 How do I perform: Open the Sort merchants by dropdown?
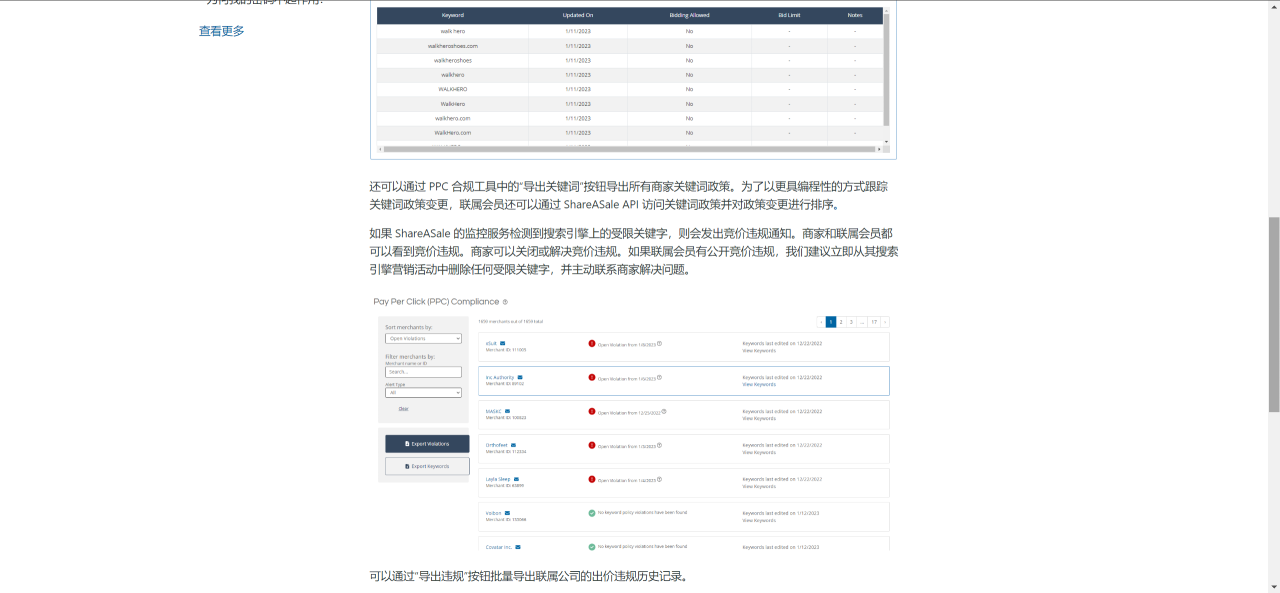[x=423, y=339]
